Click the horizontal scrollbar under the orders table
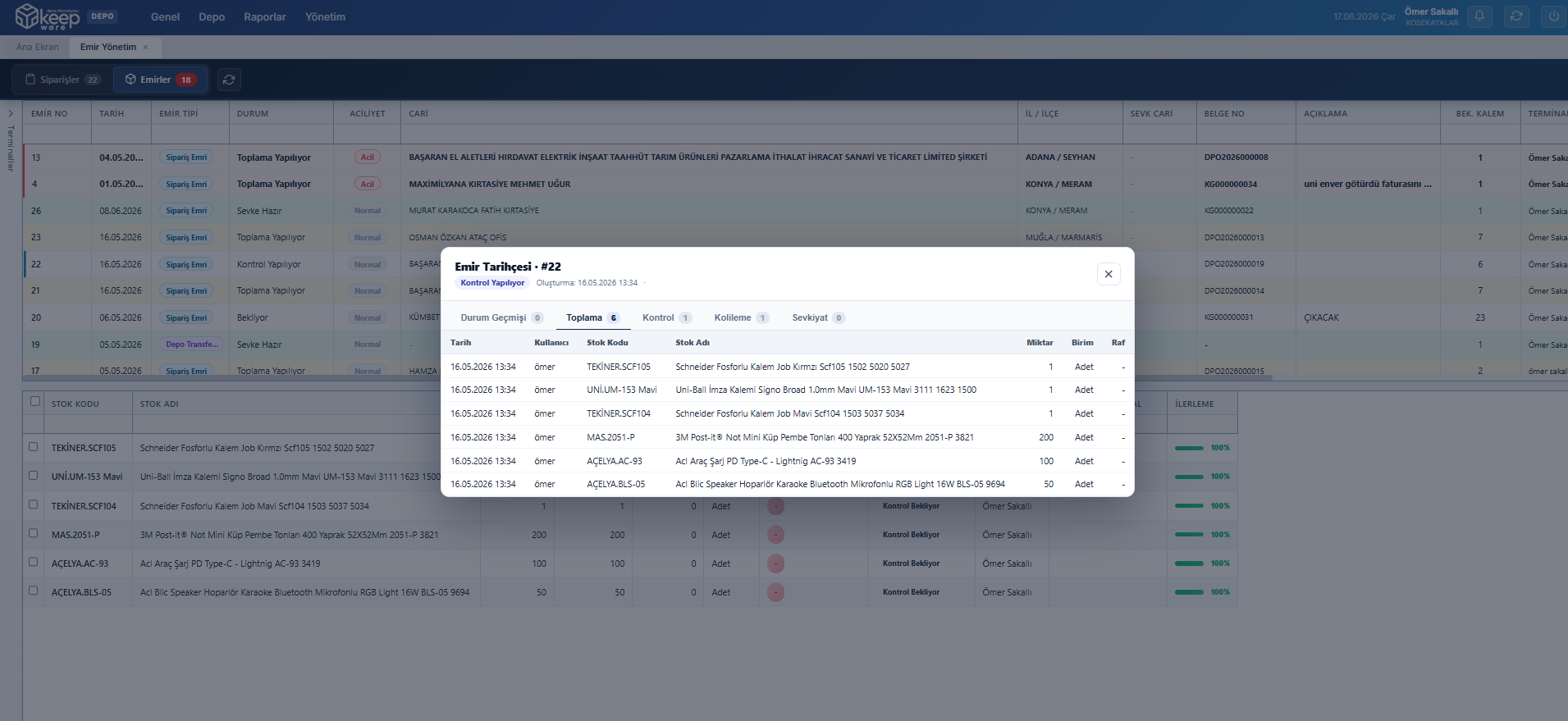Screen dimensions: 1568x721 (648, 378)
